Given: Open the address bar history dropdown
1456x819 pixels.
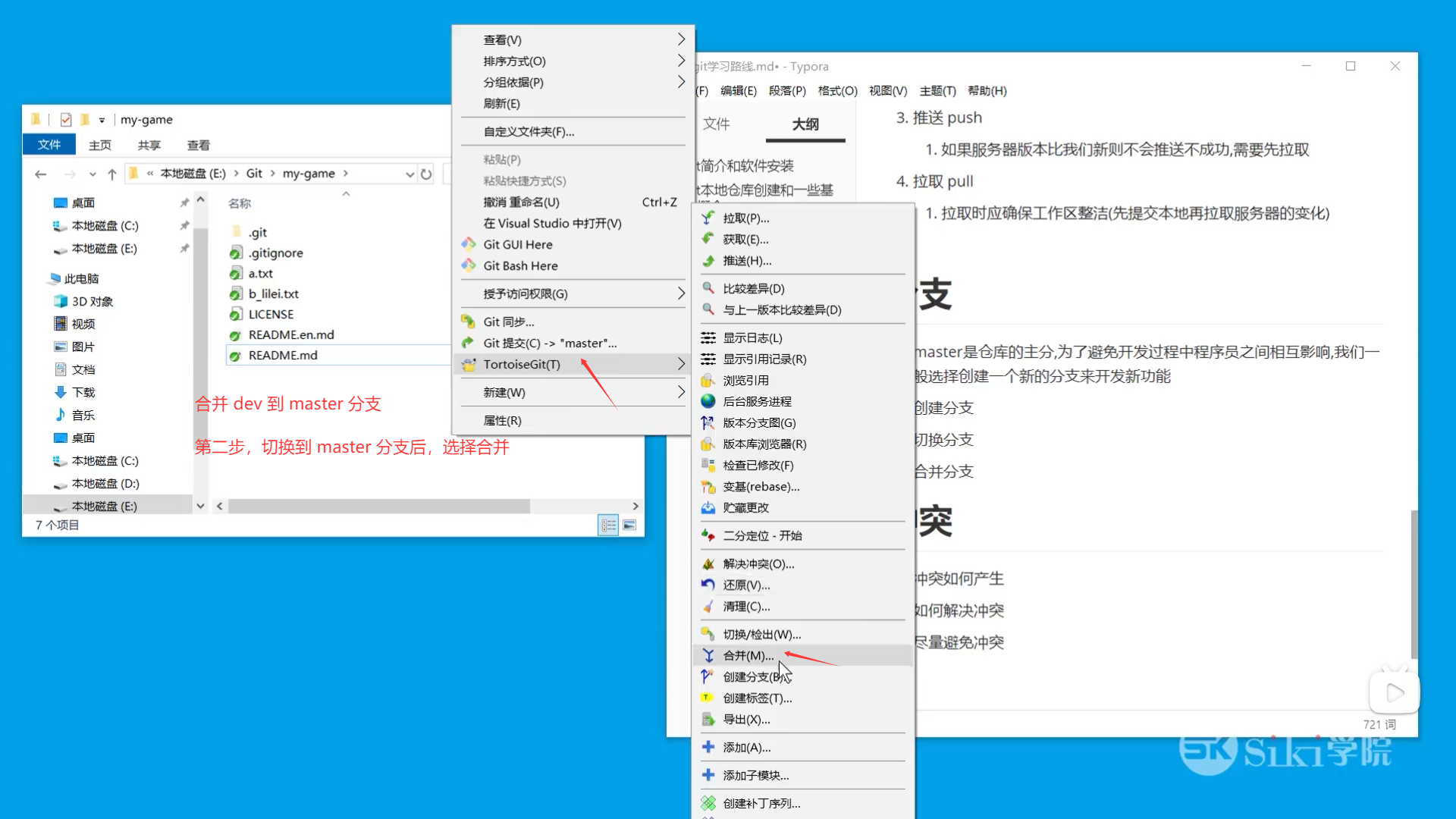Looking at the screenshot, I should pyautogui.click(x=410, y=174).
